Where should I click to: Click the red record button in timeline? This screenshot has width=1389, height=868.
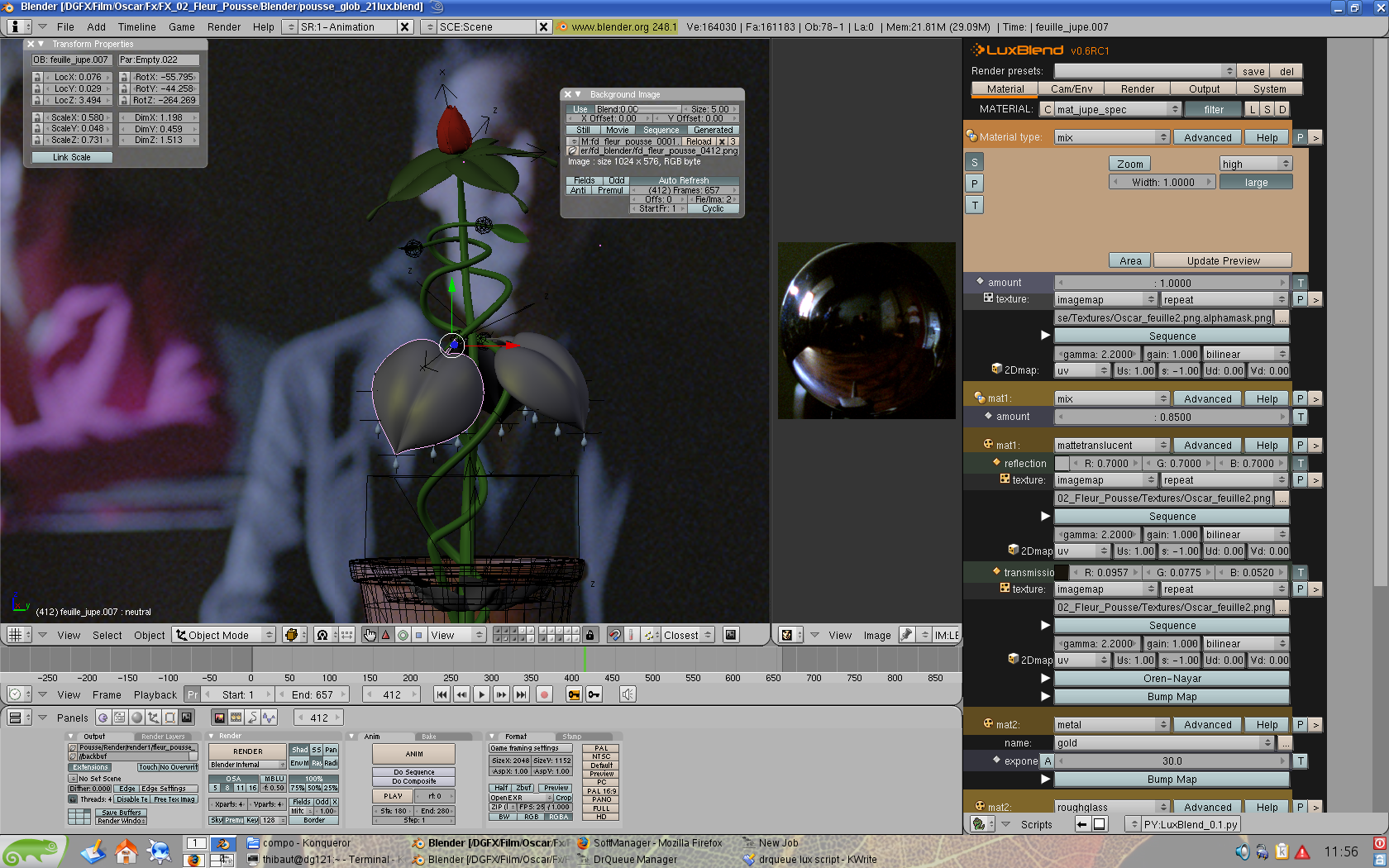point(545,694)
